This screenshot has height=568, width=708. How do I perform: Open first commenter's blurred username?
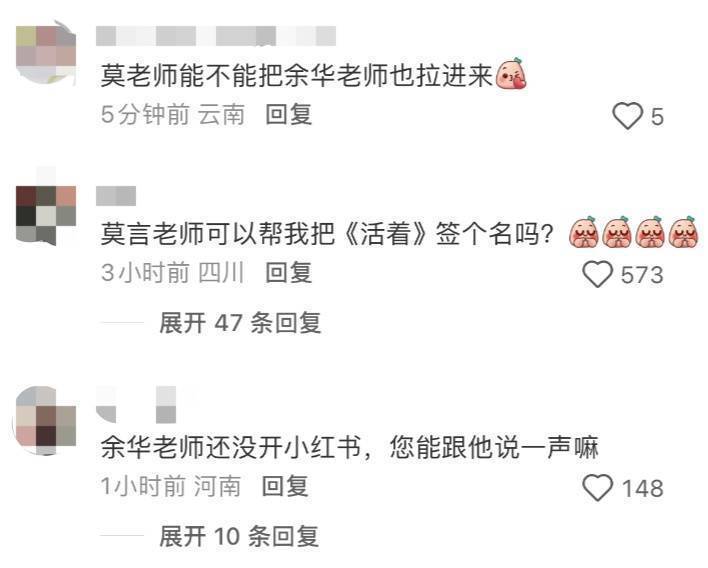point(216,36)
